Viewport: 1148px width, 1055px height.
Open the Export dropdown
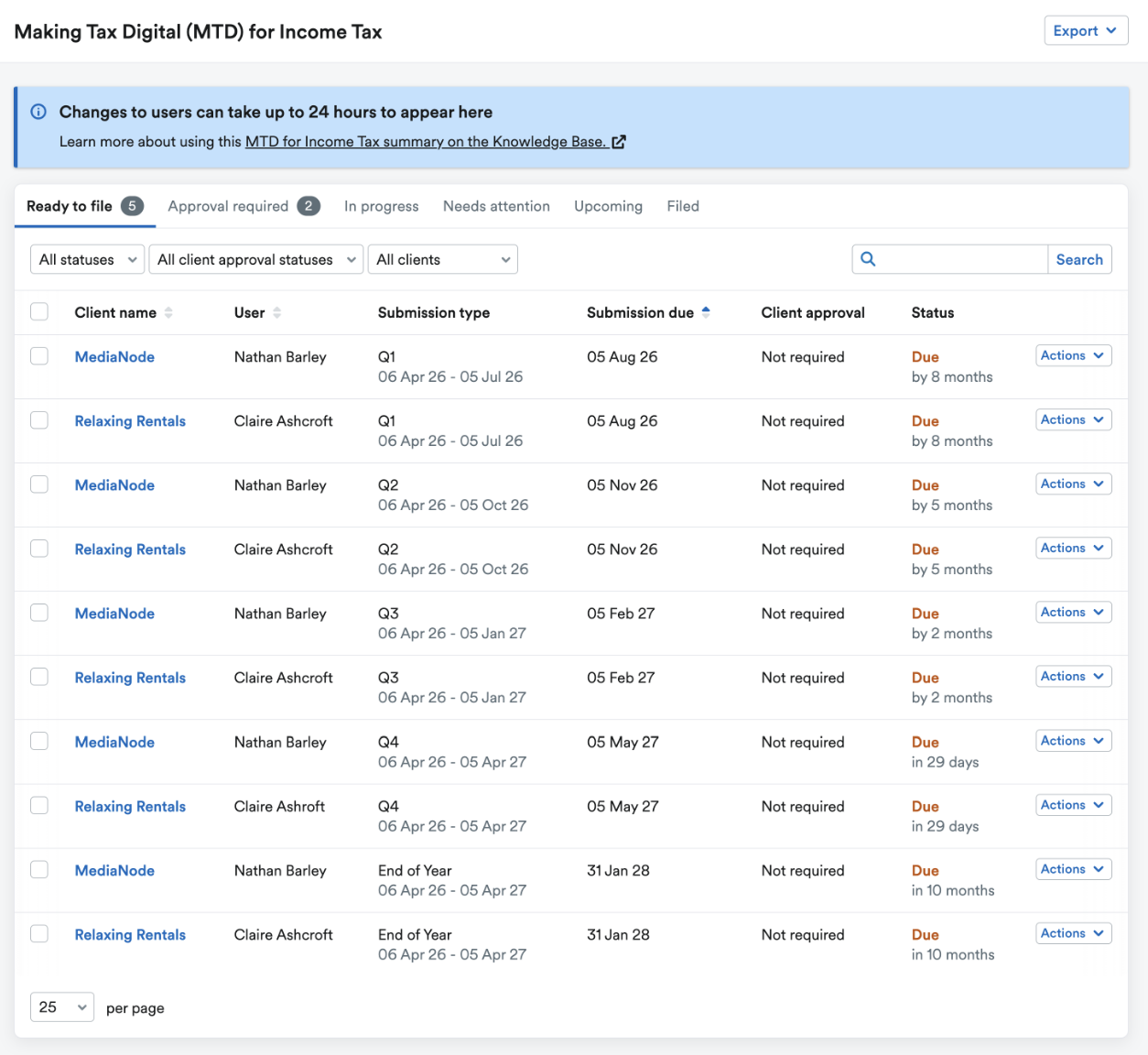pos(1086,30)
